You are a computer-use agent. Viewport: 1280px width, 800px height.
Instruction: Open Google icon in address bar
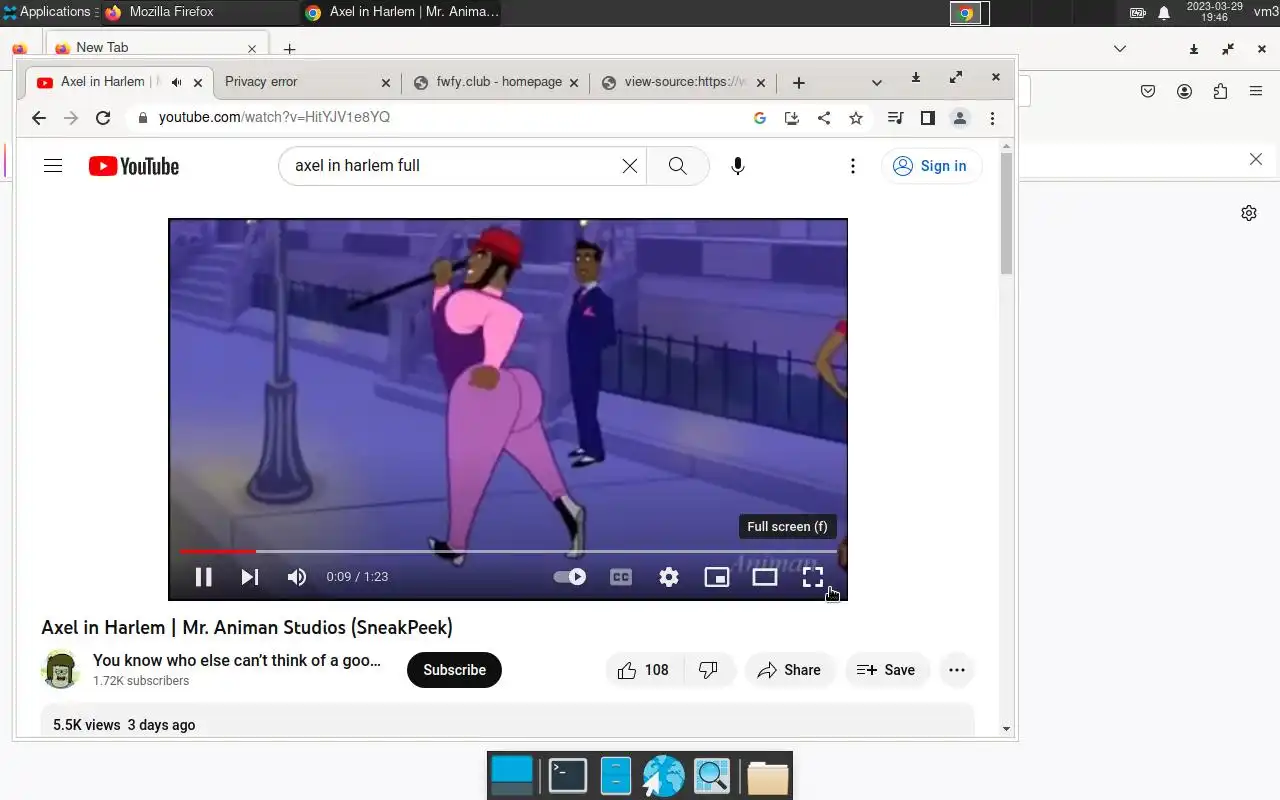point(760,118)
